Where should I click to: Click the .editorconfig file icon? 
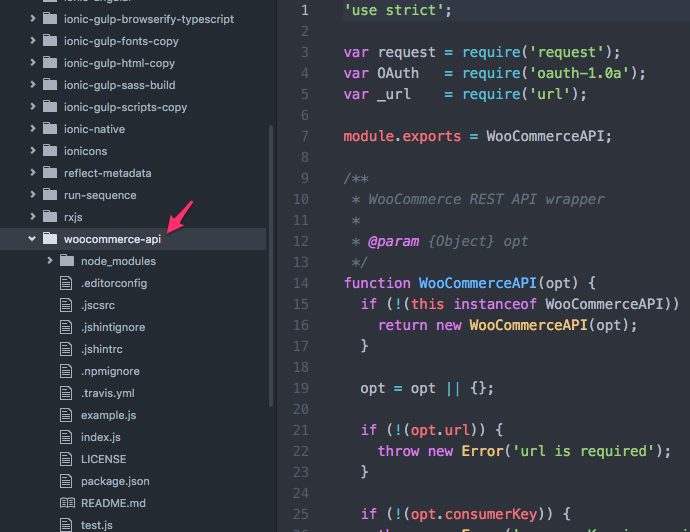(x=66, y=283)
